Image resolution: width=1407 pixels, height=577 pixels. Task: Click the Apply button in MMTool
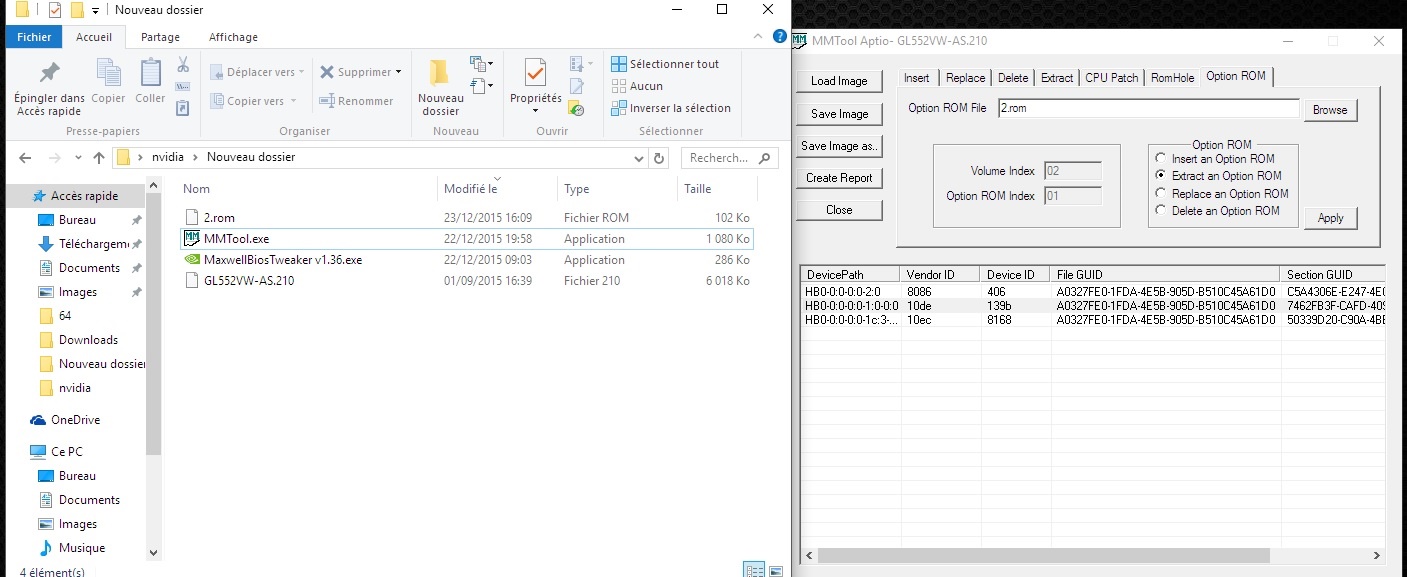click(x=1330, y=218)
